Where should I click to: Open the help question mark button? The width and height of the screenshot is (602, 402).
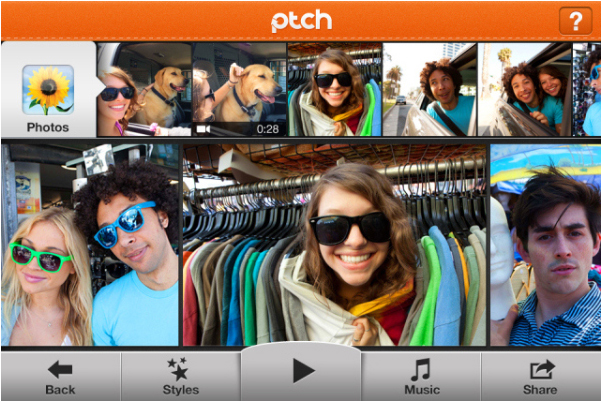(x=574, y=20)
